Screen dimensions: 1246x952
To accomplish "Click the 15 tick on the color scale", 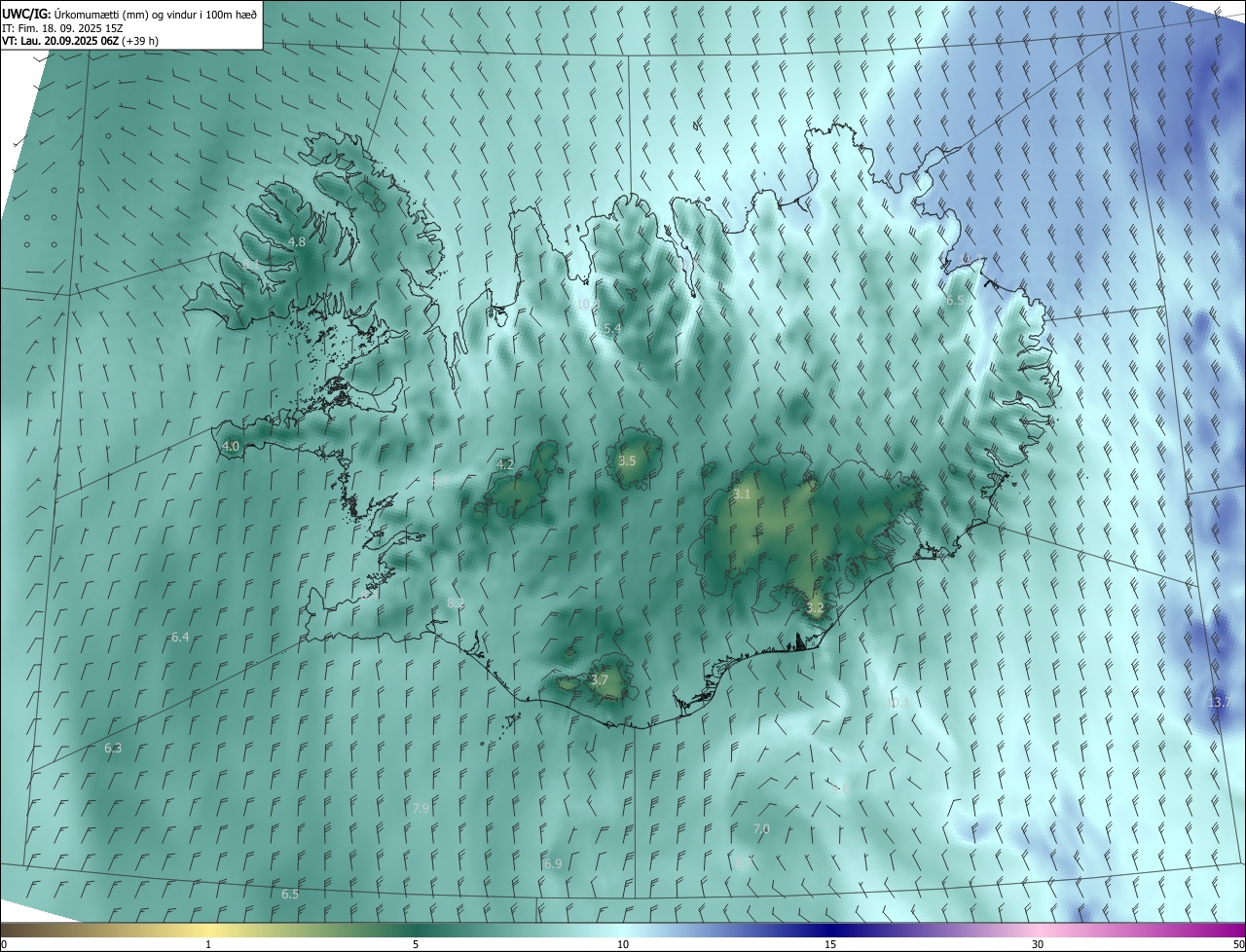I will 830,944.
